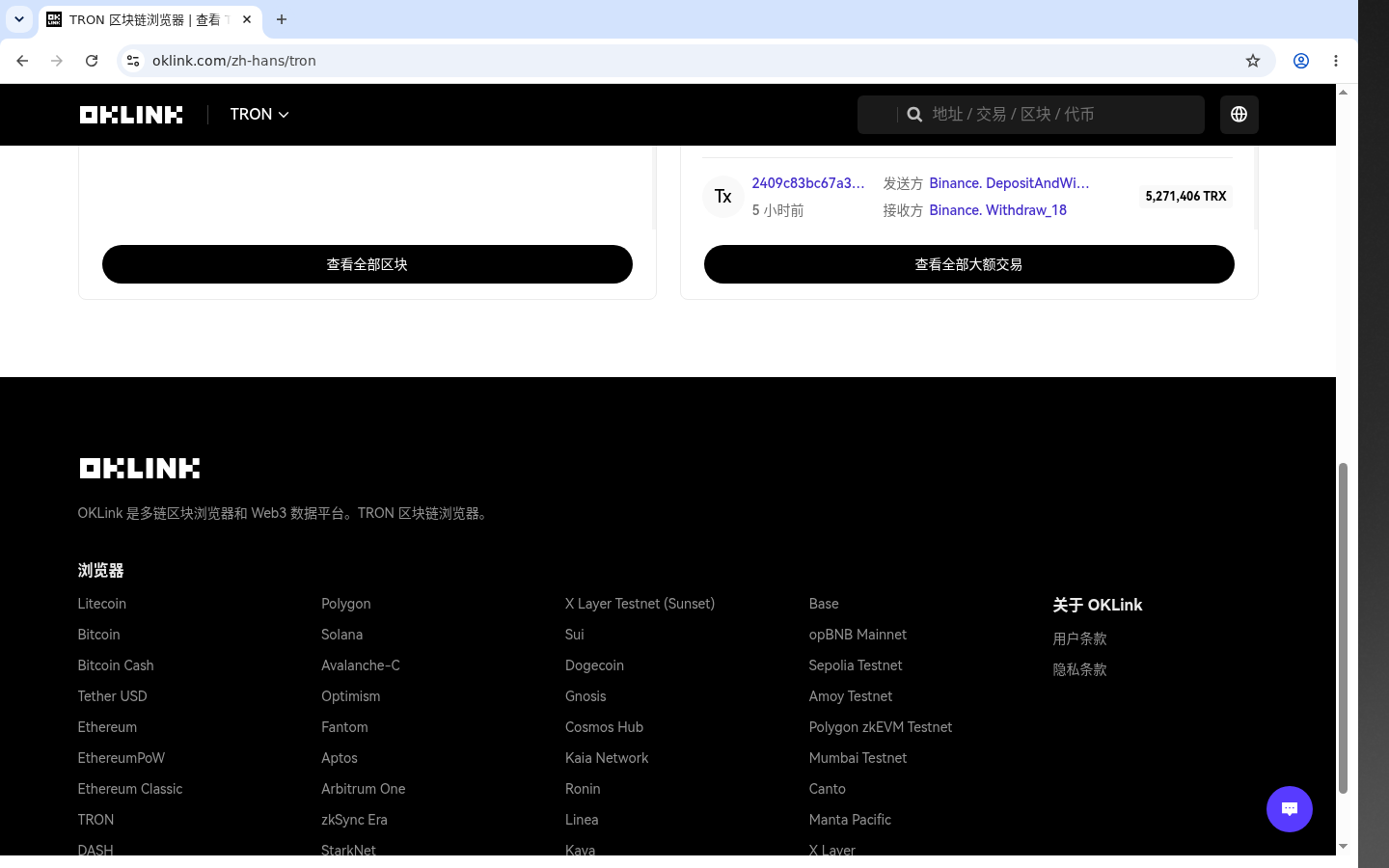Screen dimensions: 1389x868
Task: Click the footer OKLink logo
Action: [140, 469]
